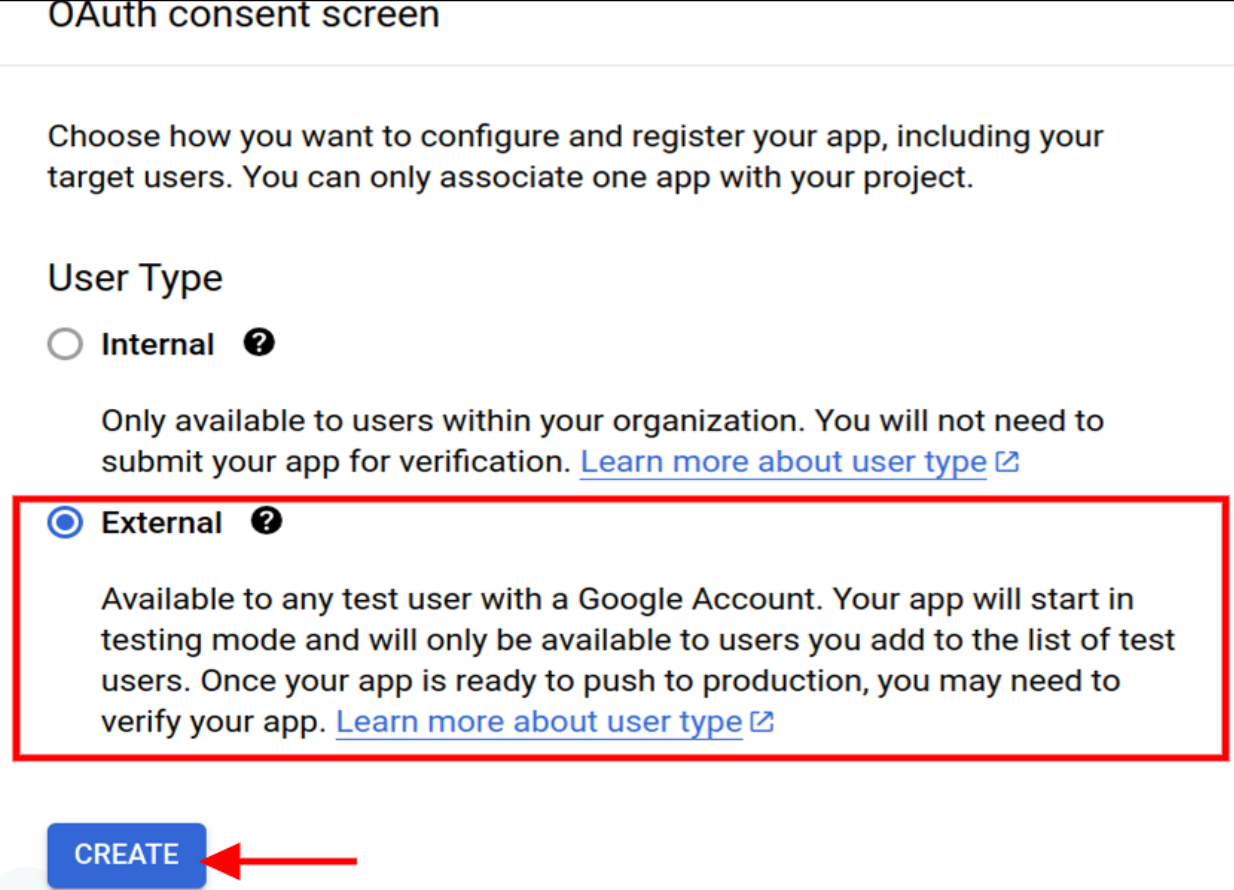Image resolution: width=1234 pixels, height=890 pixels.
Task: Click the External option label
Action: click(162, 523)
